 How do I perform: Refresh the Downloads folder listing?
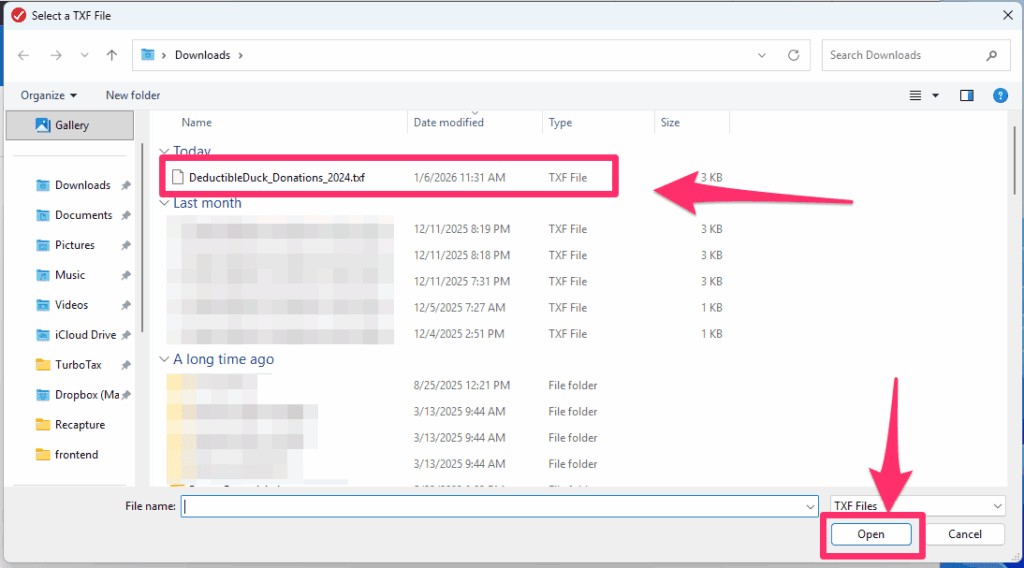click(793, 55)
